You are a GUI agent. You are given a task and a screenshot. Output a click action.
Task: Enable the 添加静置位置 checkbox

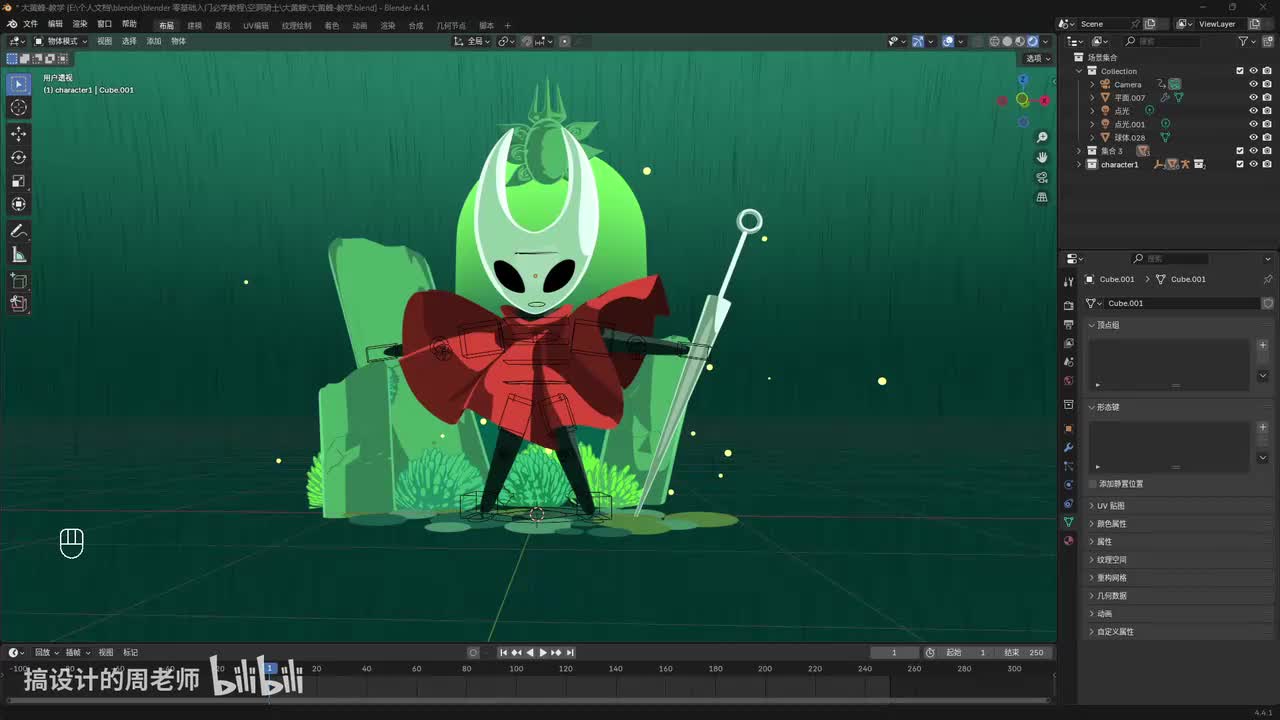tap(1092, 484)
